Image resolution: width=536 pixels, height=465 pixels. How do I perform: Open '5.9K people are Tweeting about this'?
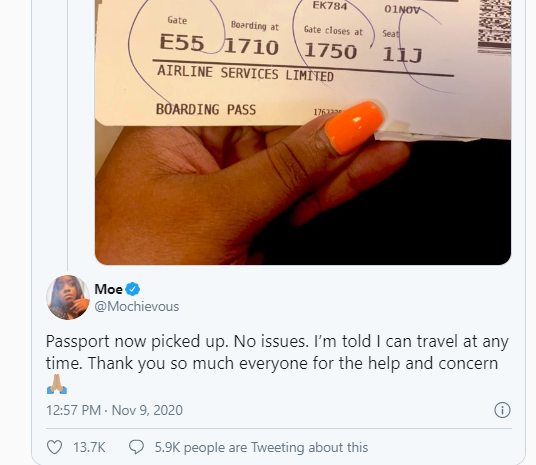(261, 447)
